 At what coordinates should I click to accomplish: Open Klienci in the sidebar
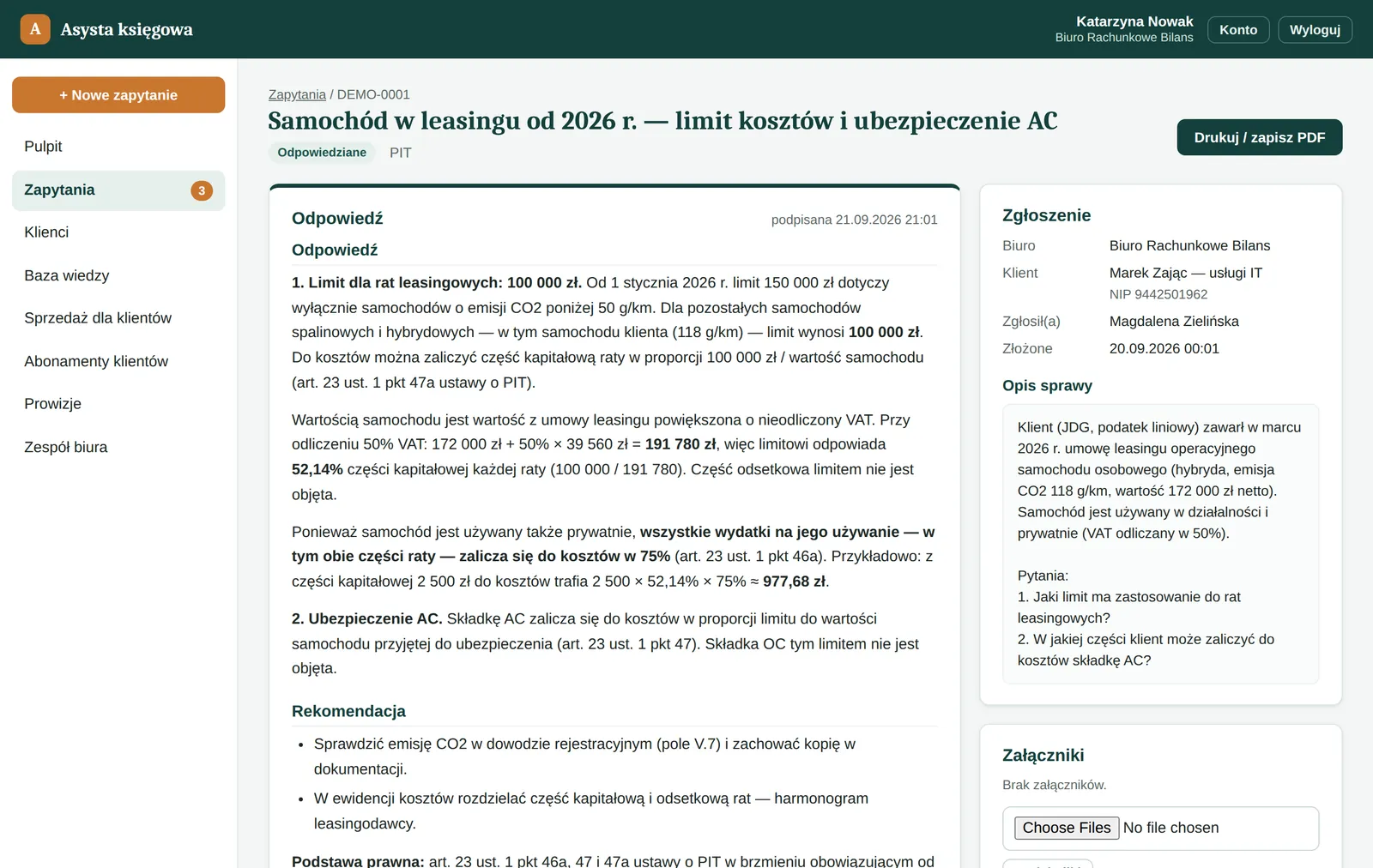[118, 232]
